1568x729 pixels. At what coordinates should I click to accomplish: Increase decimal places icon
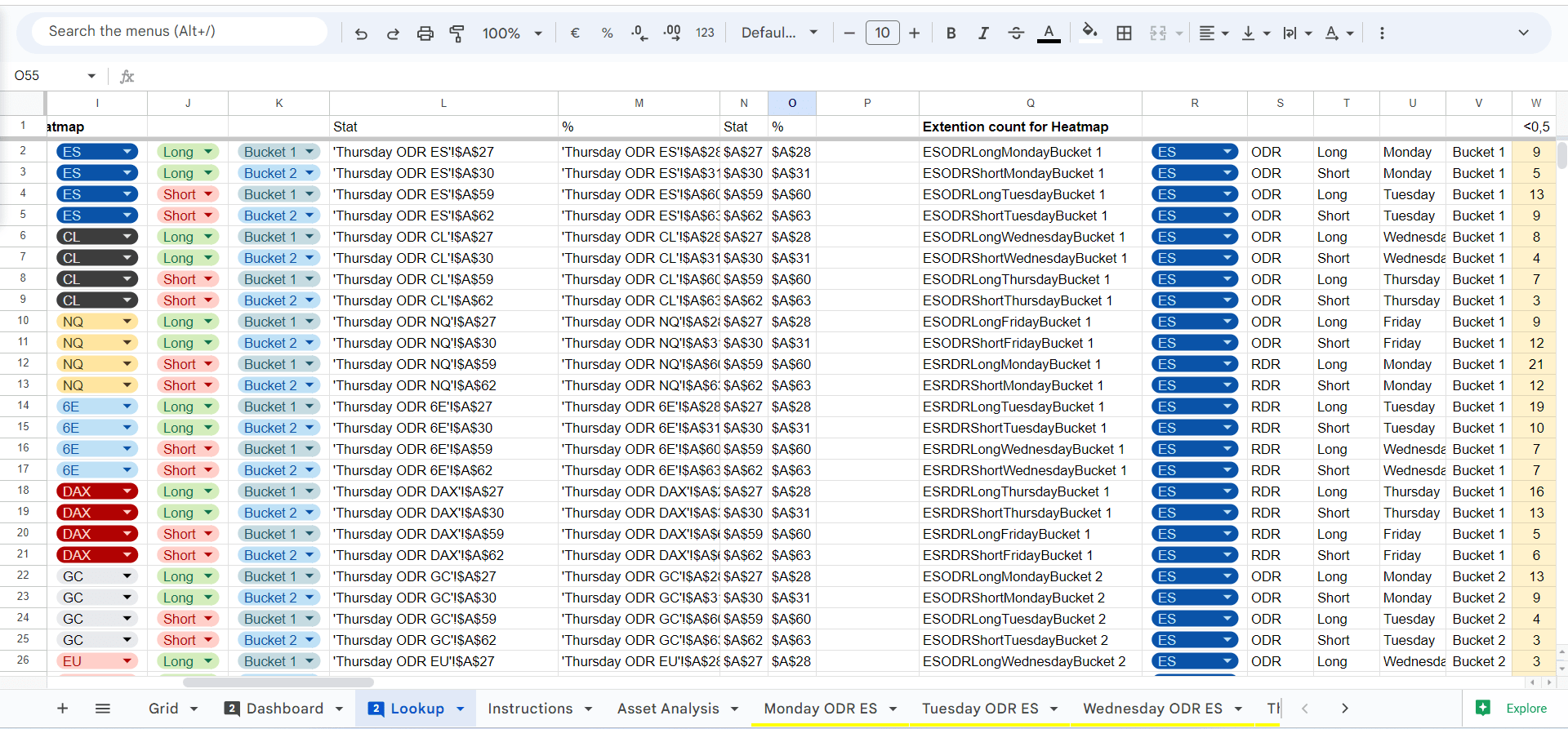tap(672, 33)
